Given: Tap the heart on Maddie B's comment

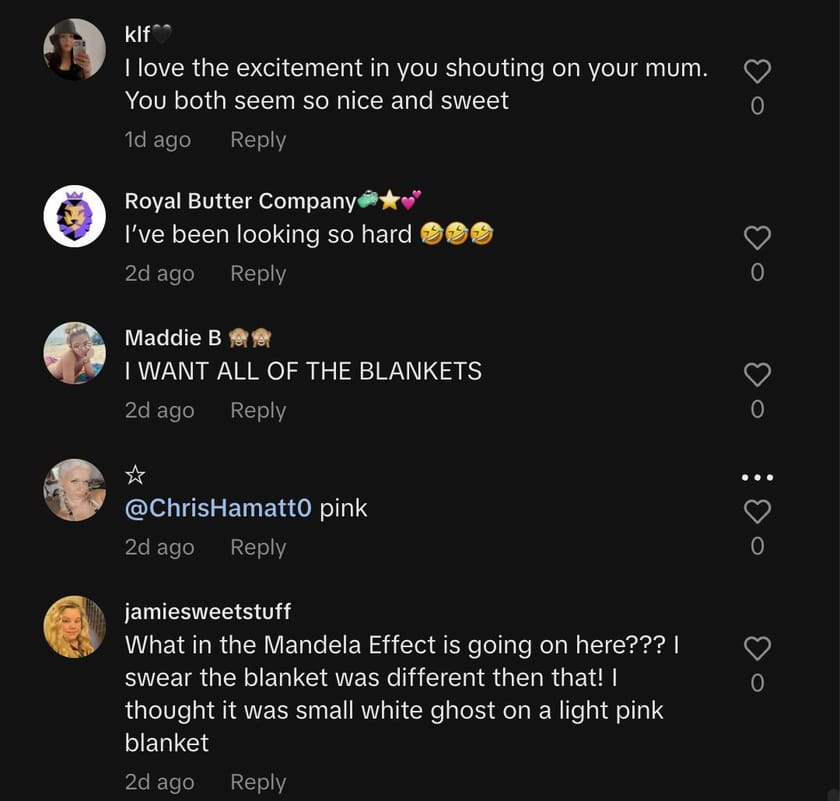Looking at the screenshot, I should point(757,374).
